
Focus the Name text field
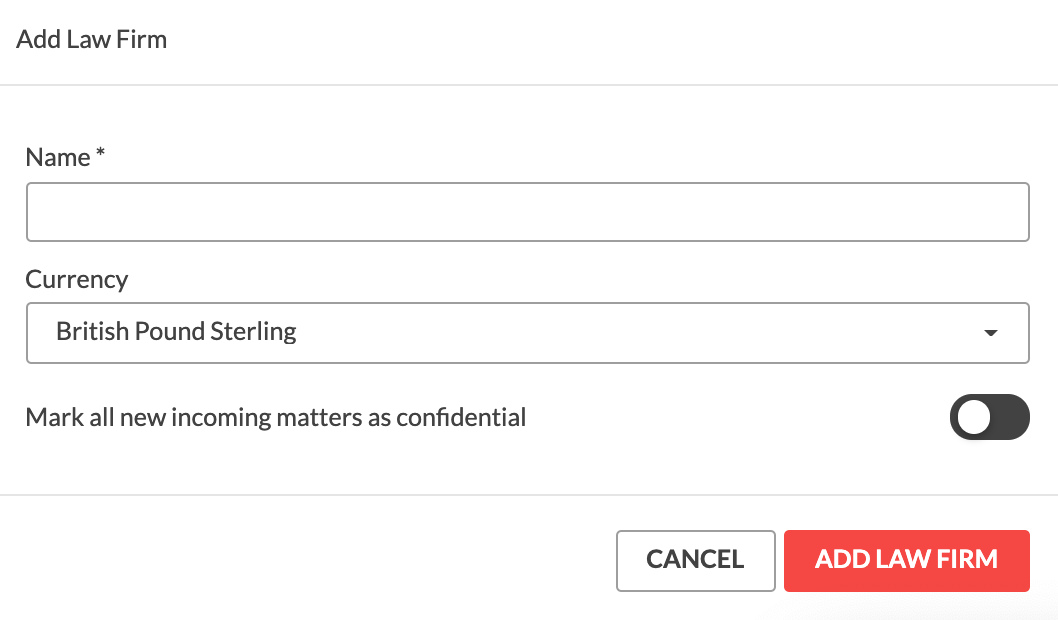click(528, 212)
